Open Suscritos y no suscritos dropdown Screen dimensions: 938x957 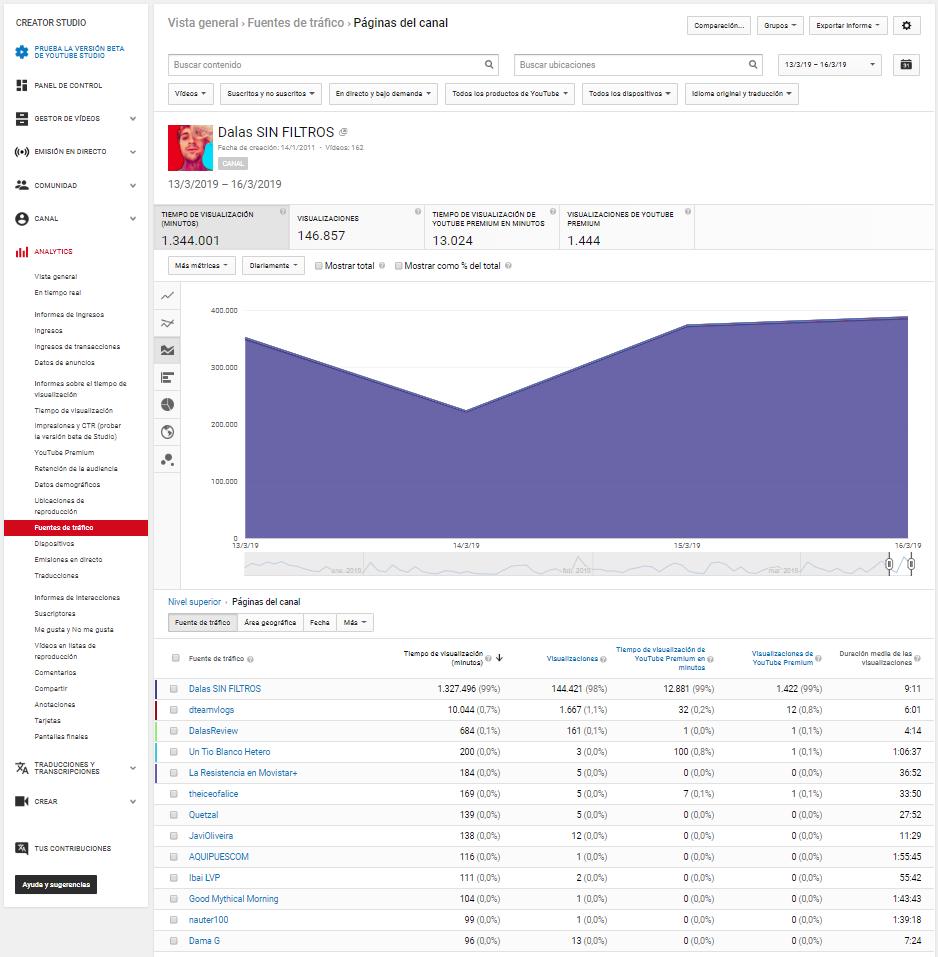tap(270, 94)
